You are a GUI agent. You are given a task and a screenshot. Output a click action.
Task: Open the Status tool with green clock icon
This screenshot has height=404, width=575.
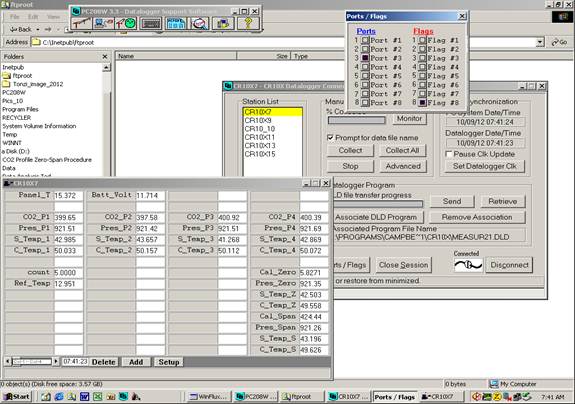click(126, 23)
